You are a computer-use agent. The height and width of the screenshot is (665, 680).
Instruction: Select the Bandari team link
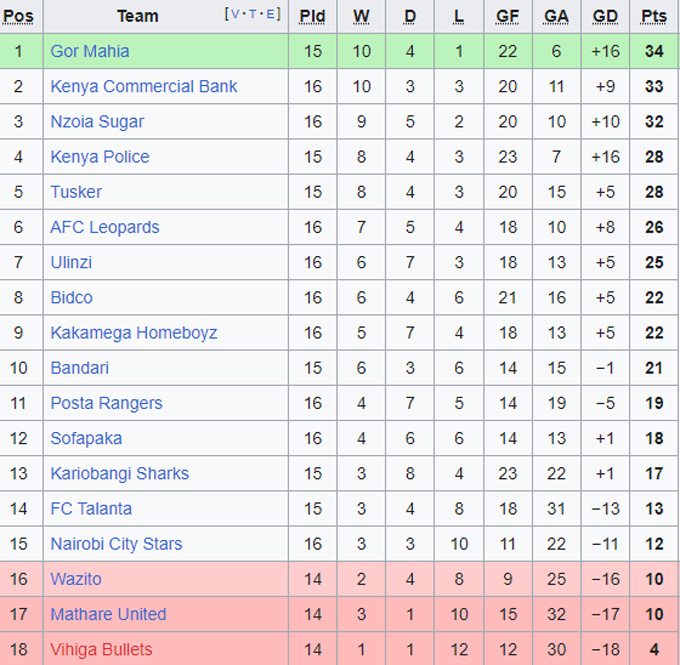[x=80, y=368]
